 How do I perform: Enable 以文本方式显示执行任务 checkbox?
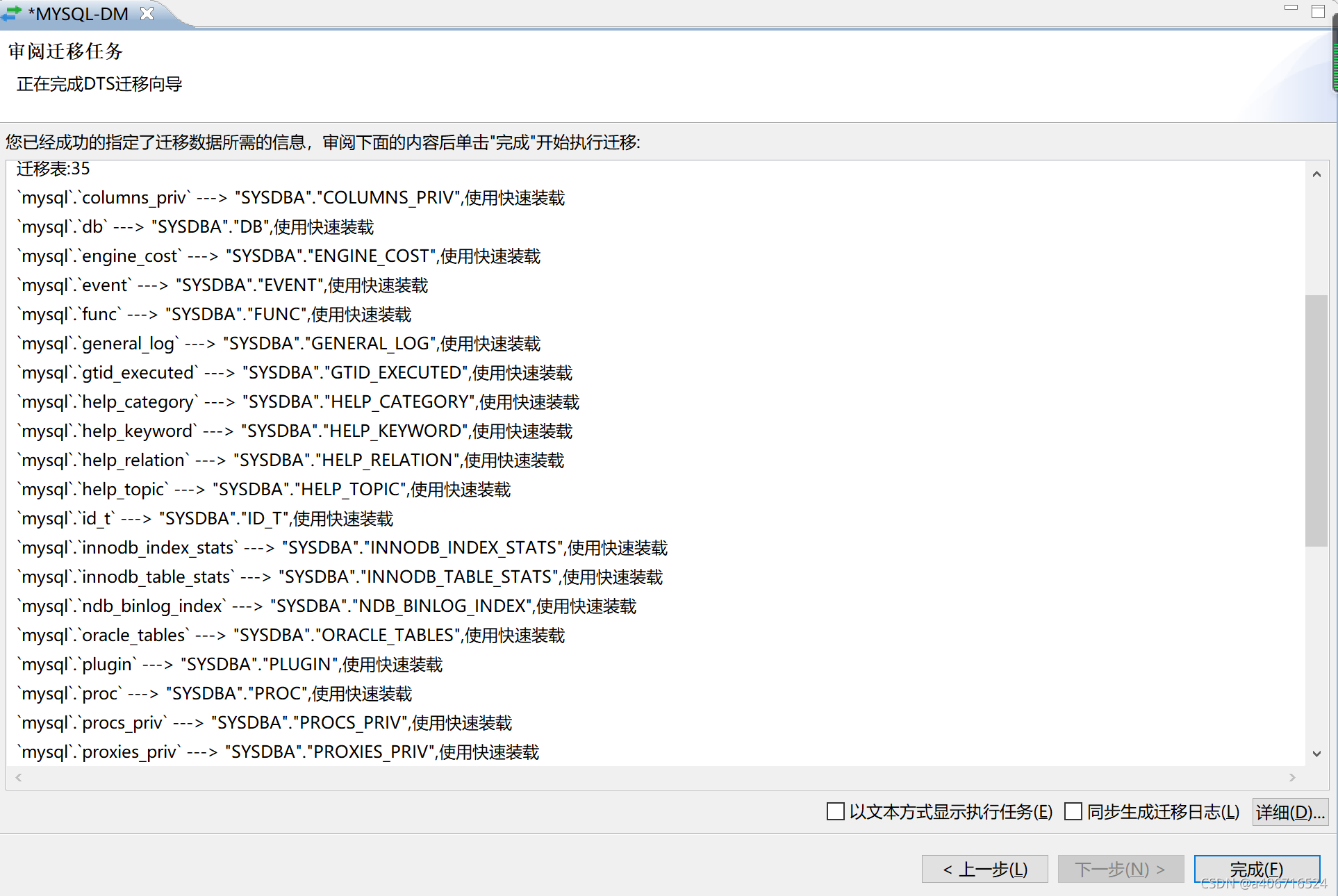pos(836,811)
